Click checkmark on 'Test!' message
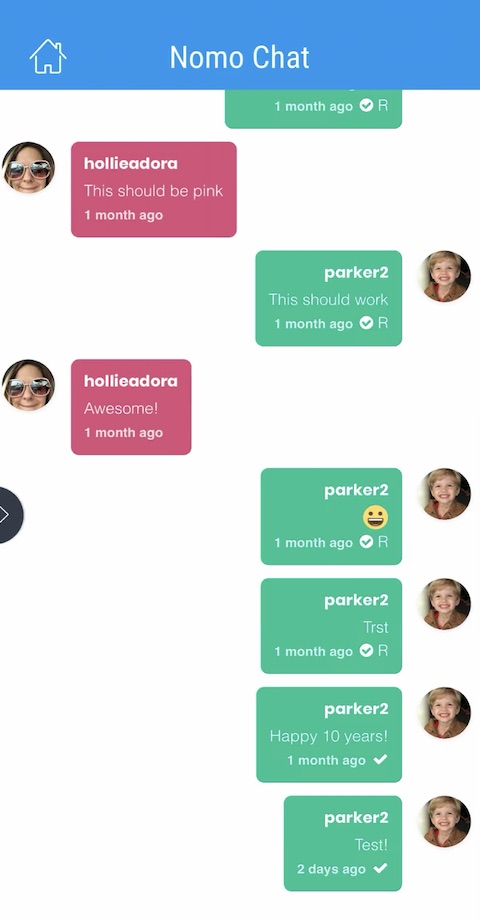480x920 pixels. (x=380, y=868)
